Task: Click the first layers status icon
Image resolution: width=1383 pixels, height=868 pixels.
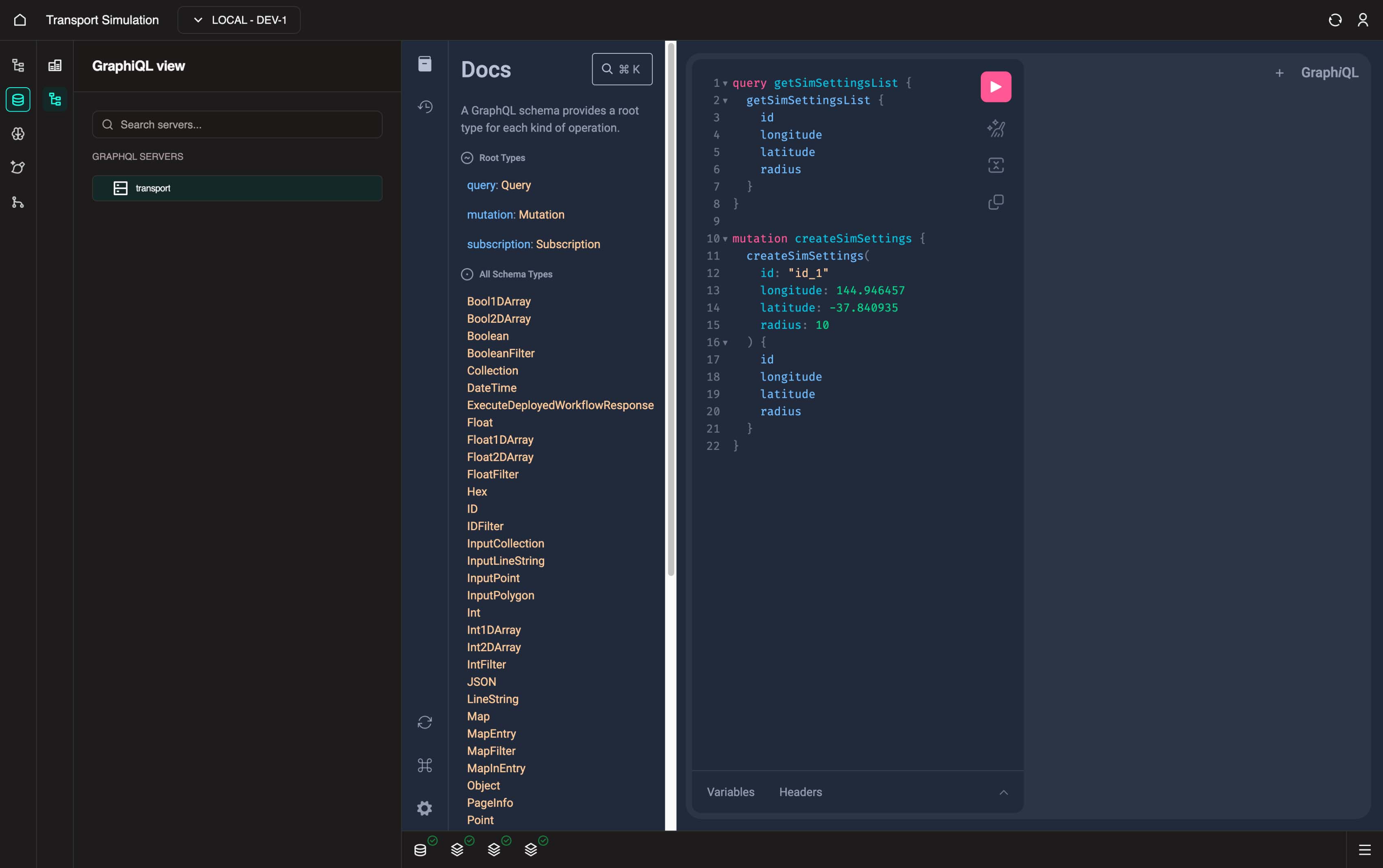Action: 457,850
